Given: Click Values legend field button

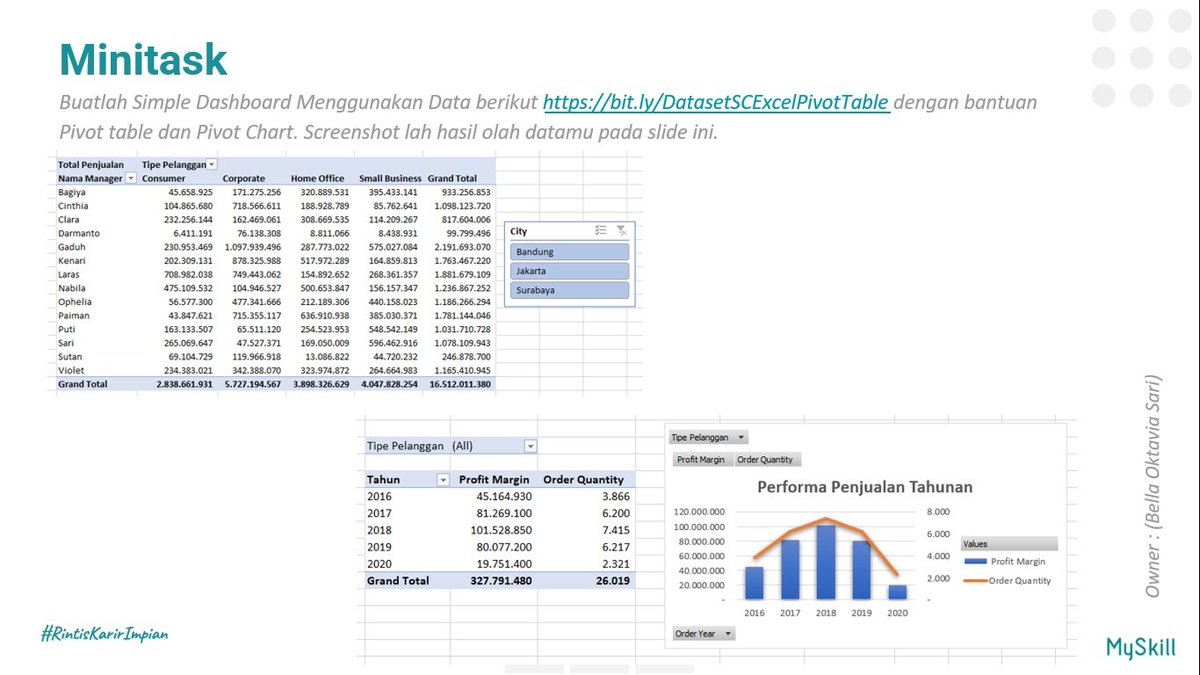Looking at the screenshot, I should coord(1007,544).
